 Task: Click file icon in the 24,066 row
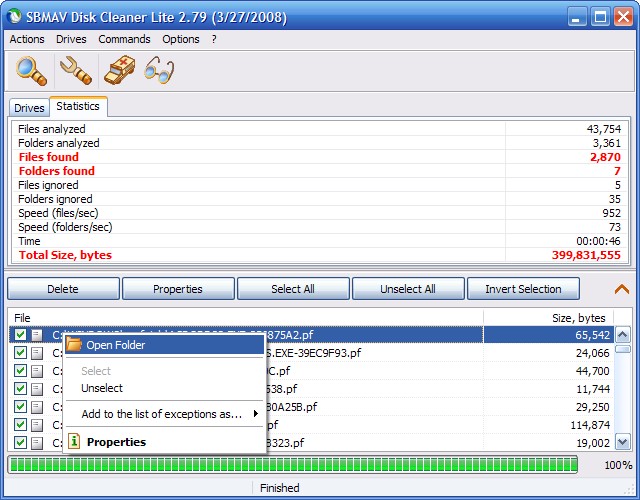coord(37,353)
